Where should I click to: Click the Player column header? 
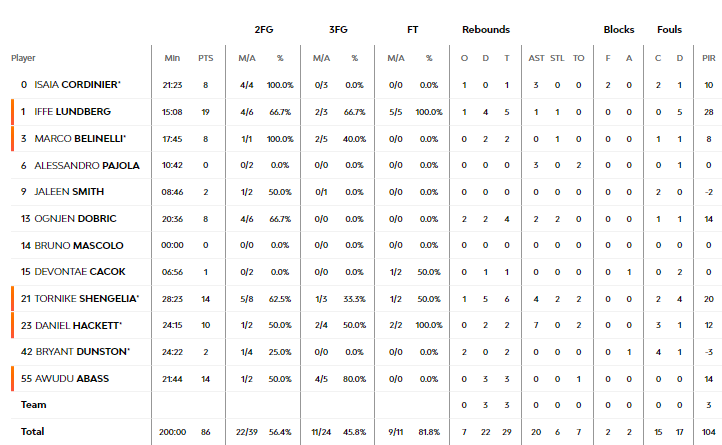(x=23, y=58)
